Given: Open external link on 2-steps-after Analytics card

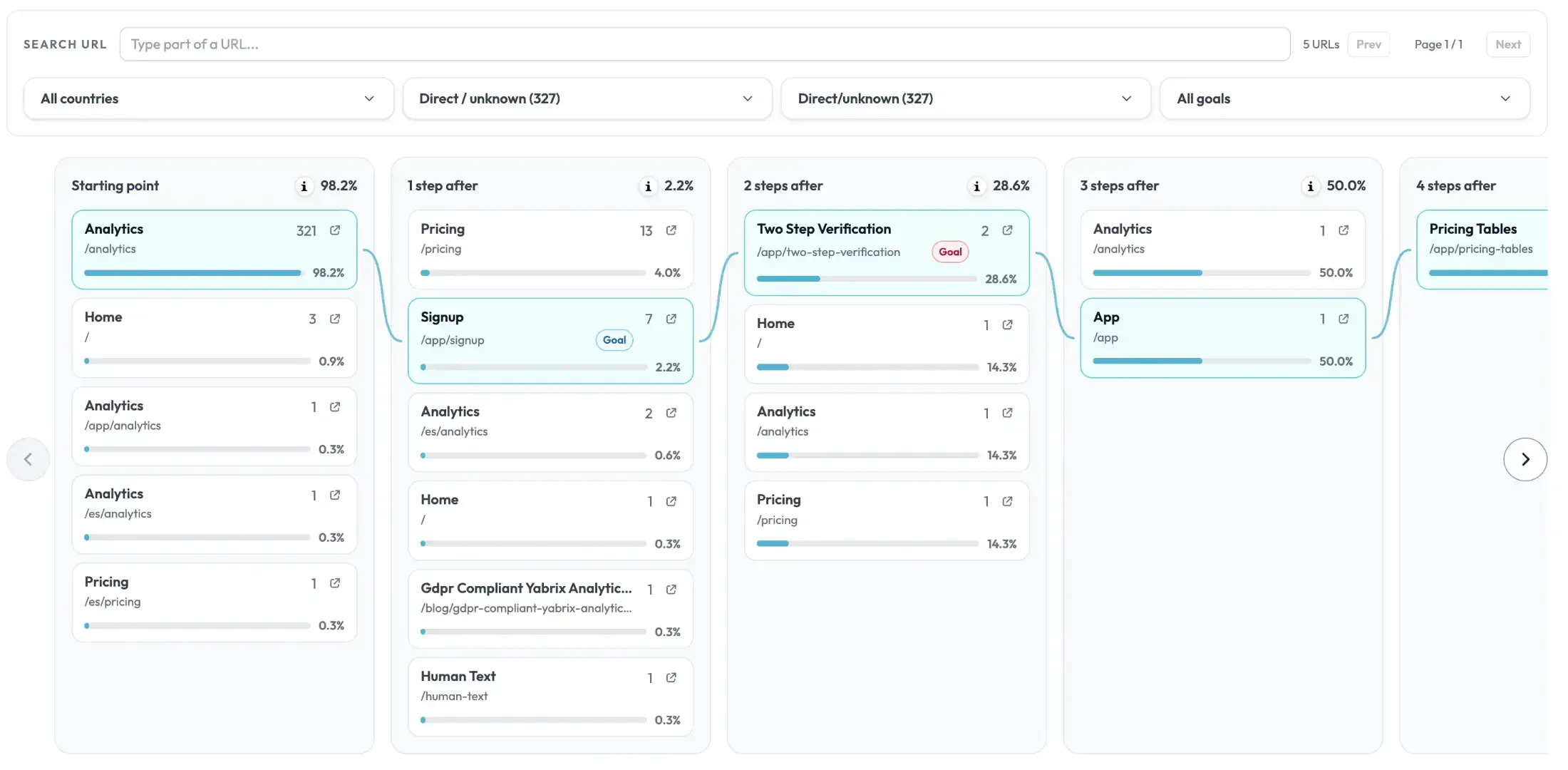Looking at the screenshot, I should click(1008, 413).
